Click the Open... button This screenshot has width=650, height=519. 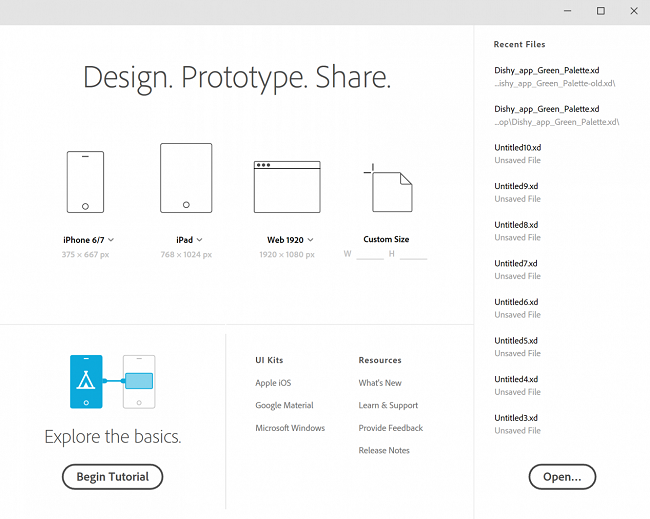pyautogui.click(x=562, y=477)
